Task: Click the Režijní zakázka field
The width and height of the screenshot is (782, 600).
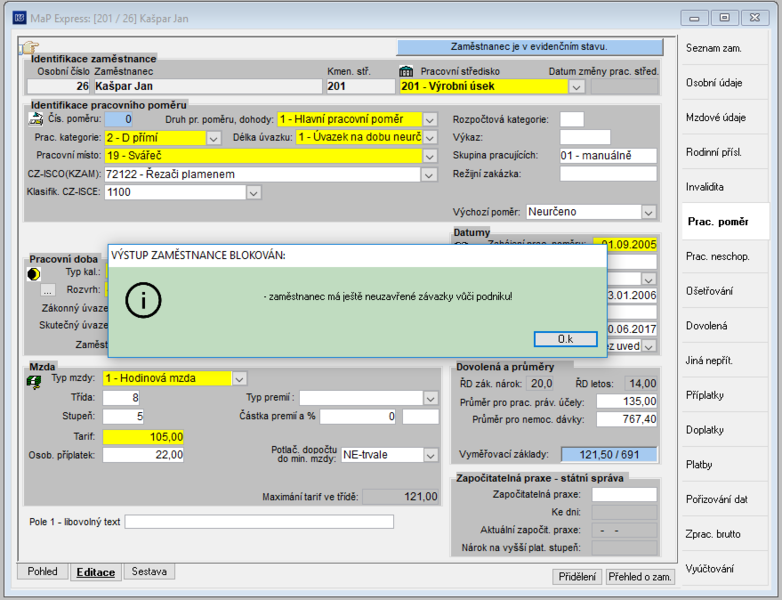Action: click(608, 174)
